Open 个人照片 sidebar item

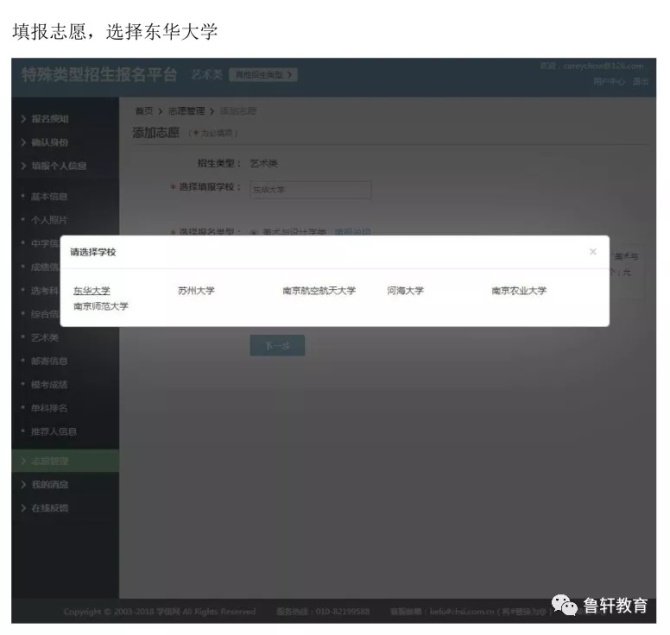point(49,220)
